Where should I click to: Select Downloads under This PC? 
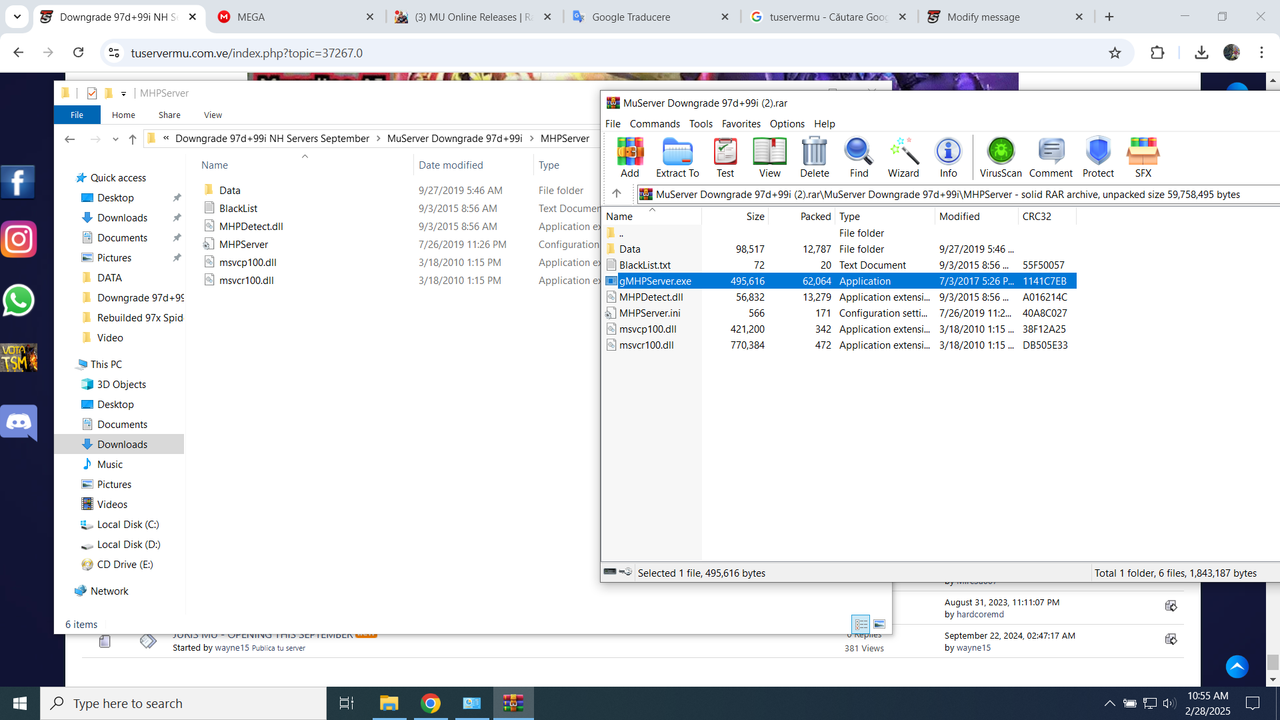coord(122,444)
